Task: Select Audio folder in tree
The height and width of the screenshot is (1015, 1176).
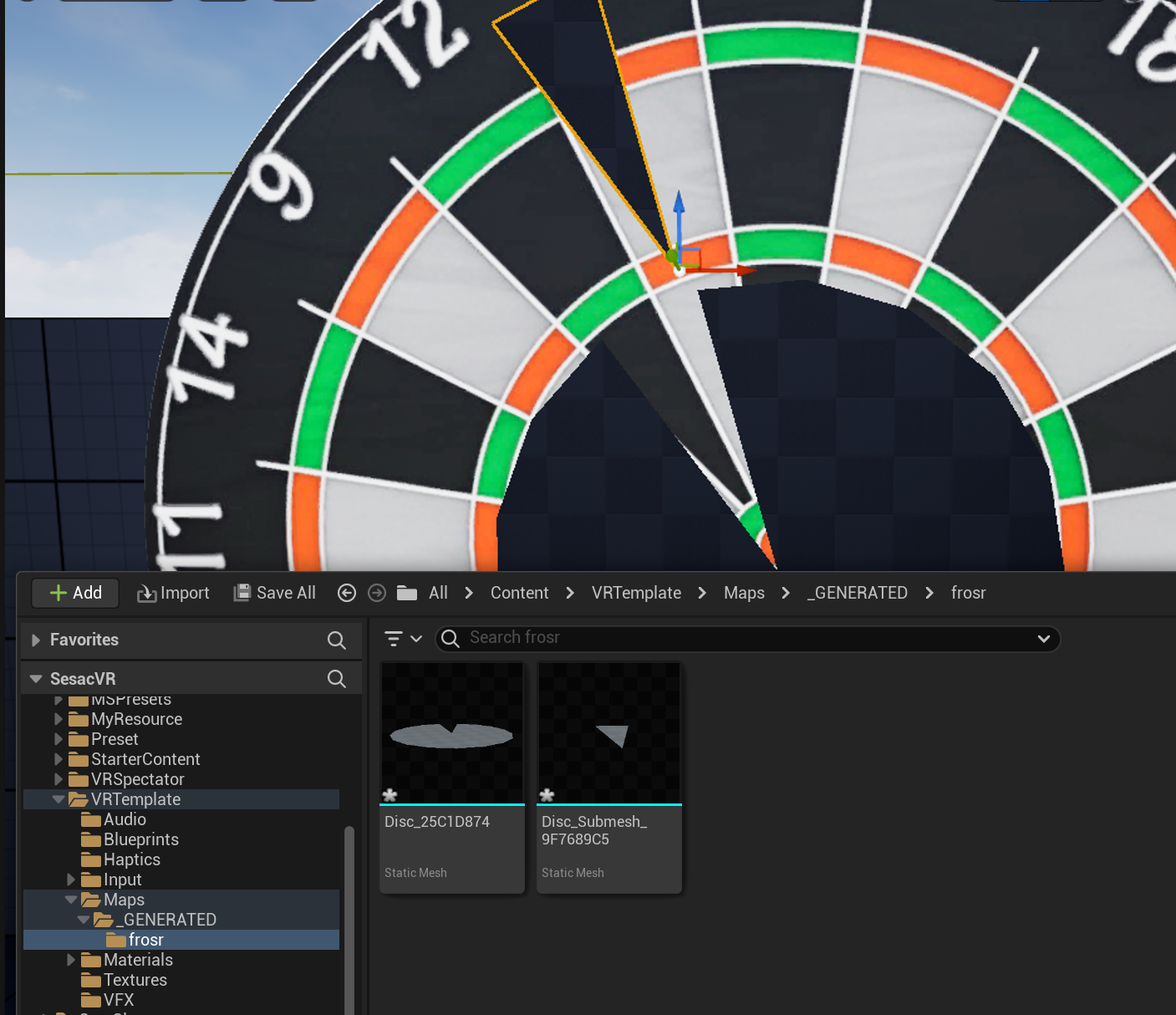Action: (125, 819)
